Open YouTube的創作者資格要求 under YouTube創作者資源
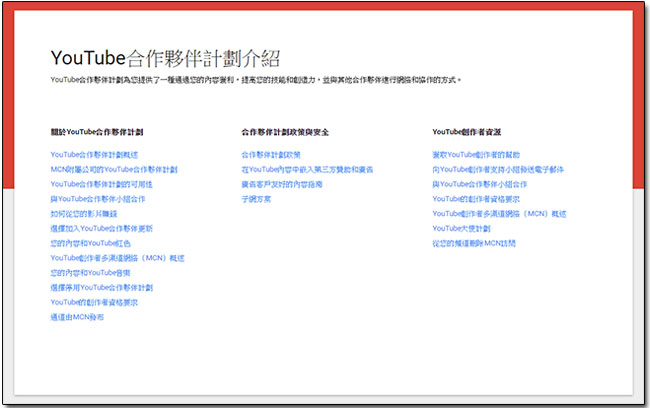 tap(476, 199)
